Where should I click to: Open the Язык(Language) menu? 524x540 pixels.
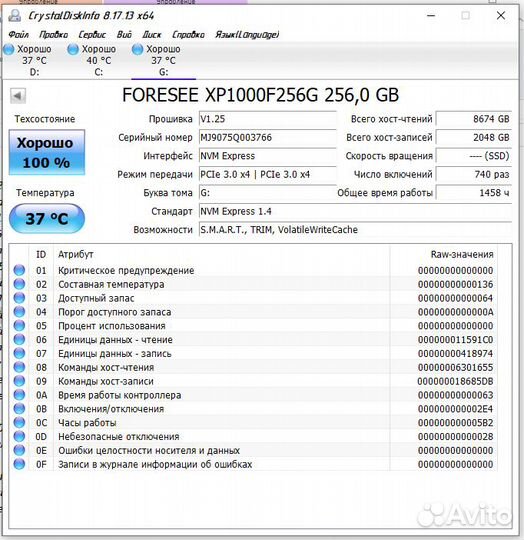247,34
